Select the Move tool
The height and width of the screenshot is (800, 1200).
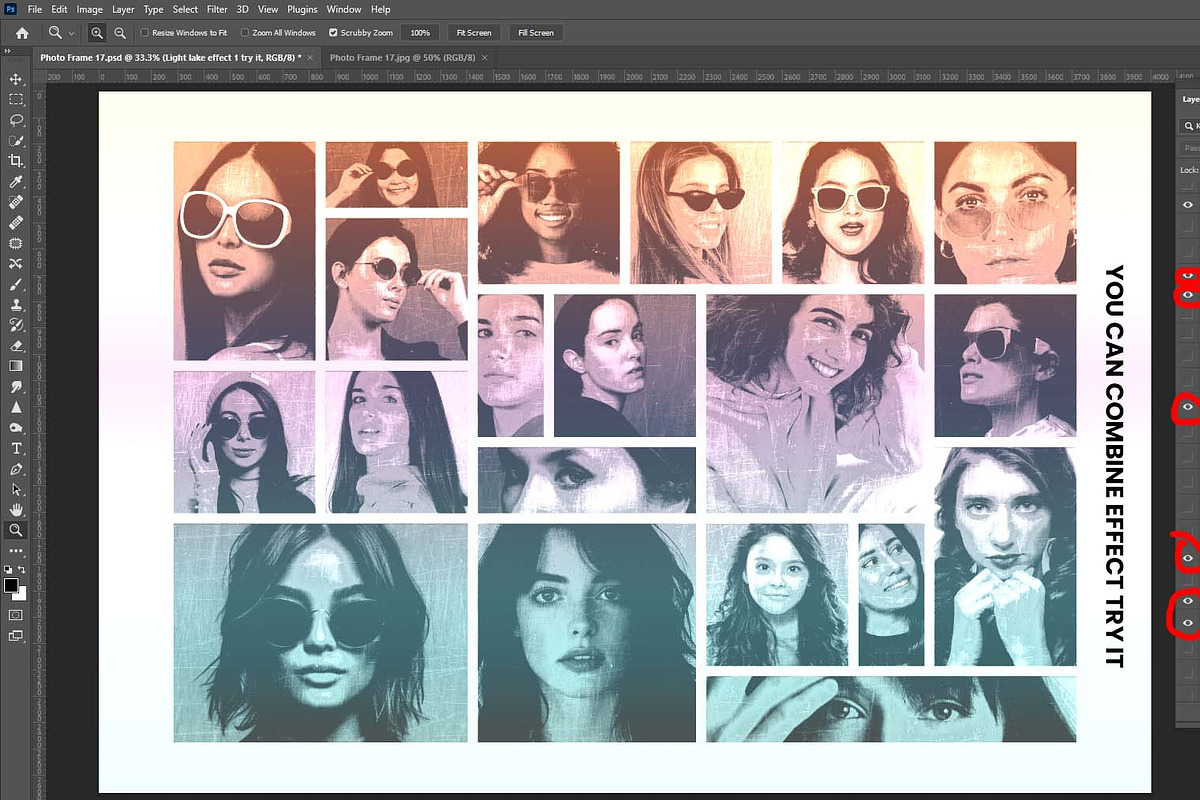tap(15, 79)
